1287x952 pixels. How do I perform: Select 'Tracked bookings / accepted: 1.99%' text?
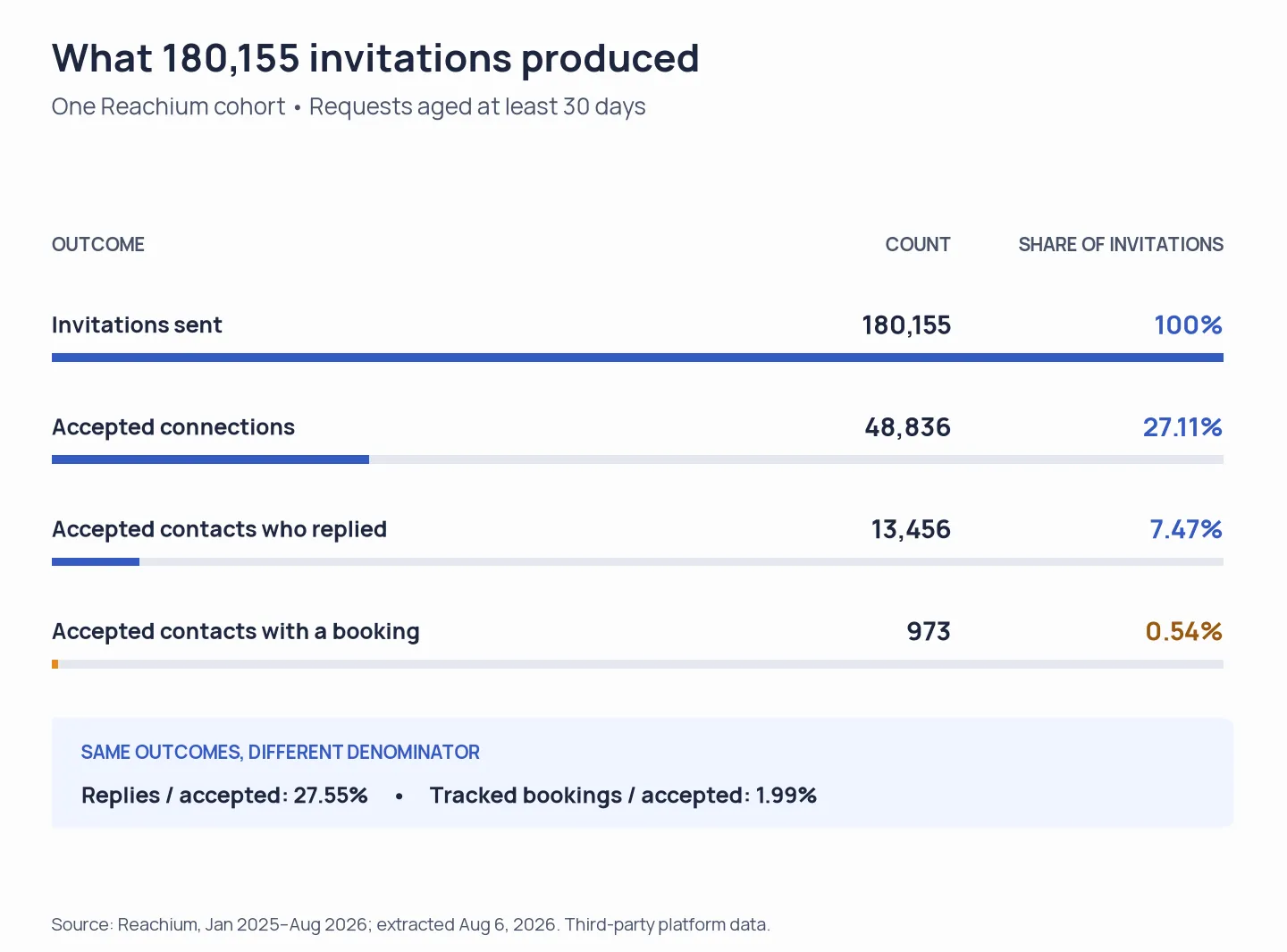click(x=623, y=796)
